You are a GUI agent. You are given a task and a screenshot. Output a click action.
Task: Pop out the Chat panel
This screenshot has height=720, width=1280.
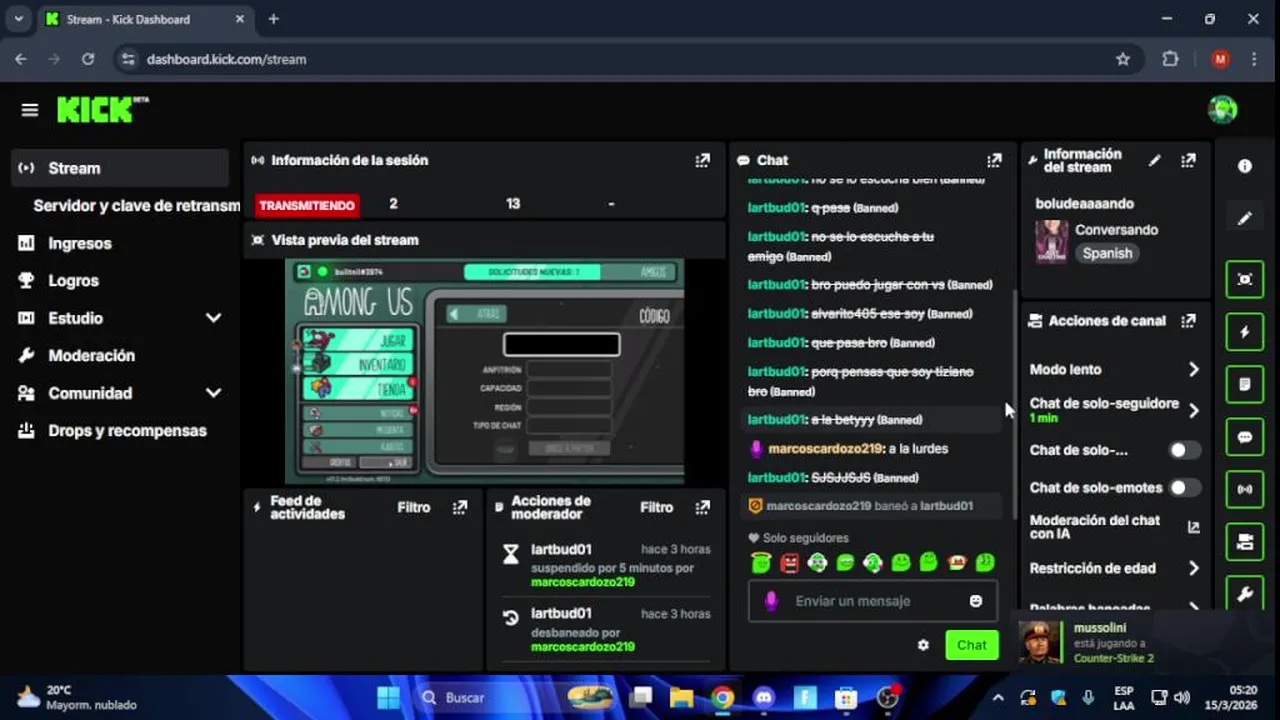pyautogui.click(x=994, y=160)
